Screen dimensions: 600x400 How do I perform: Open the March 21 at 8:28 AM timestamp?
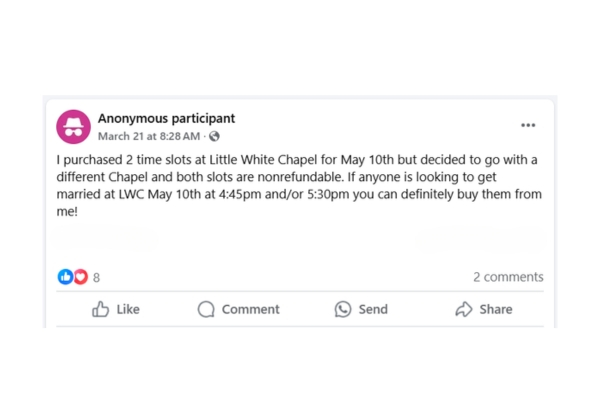tap(148, 136)
